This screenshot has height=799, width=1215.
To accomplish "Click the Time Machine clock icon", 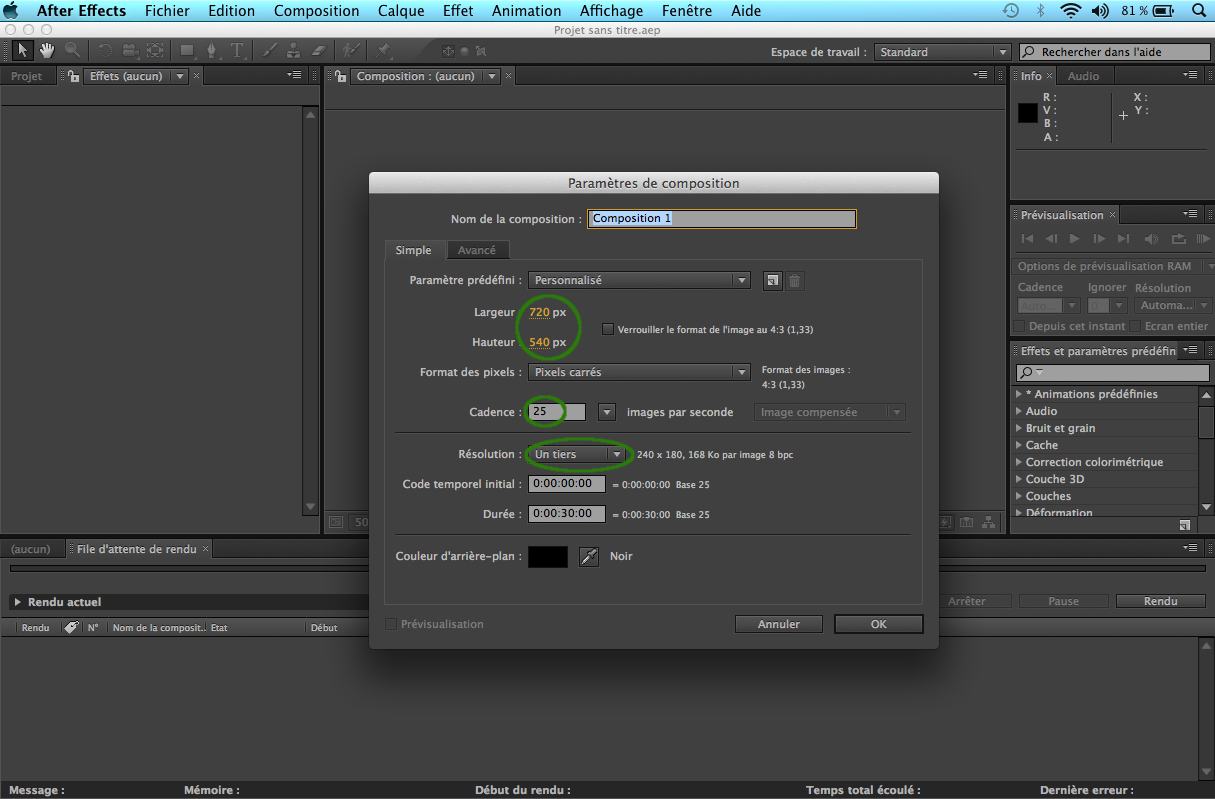I will [x=1011, y=11].
